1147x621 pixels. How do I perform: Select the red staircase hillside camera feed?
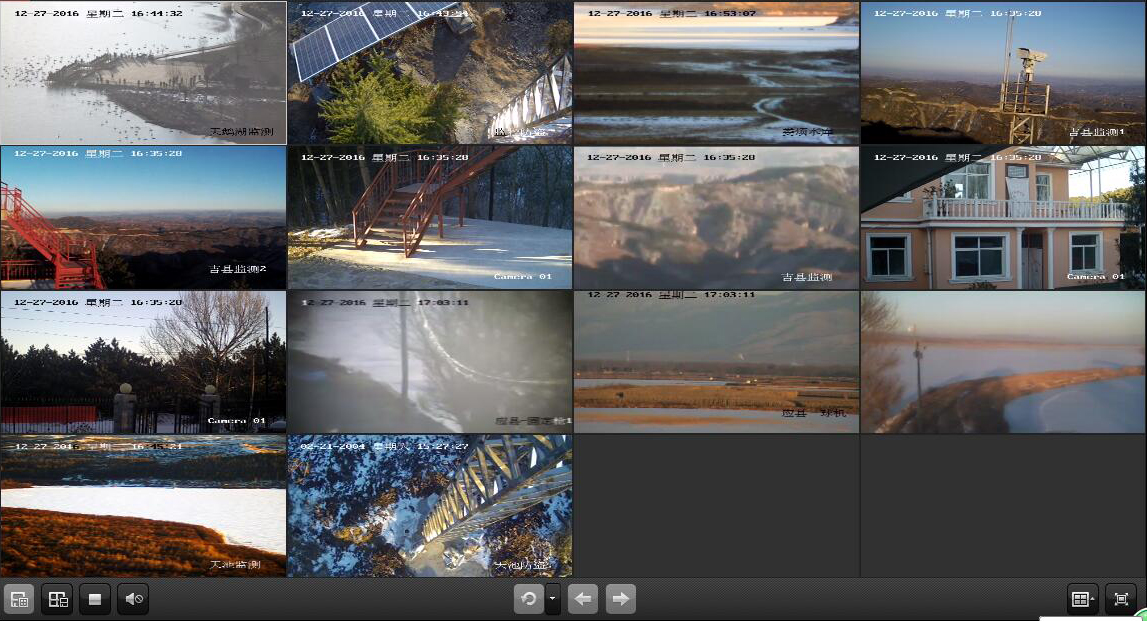(143, 218)
